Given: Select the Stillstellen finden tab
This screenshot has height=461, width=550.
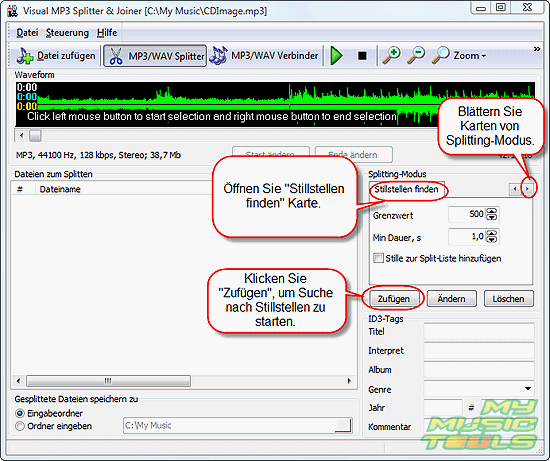Looking at the screenshot, I should [406, 189].
